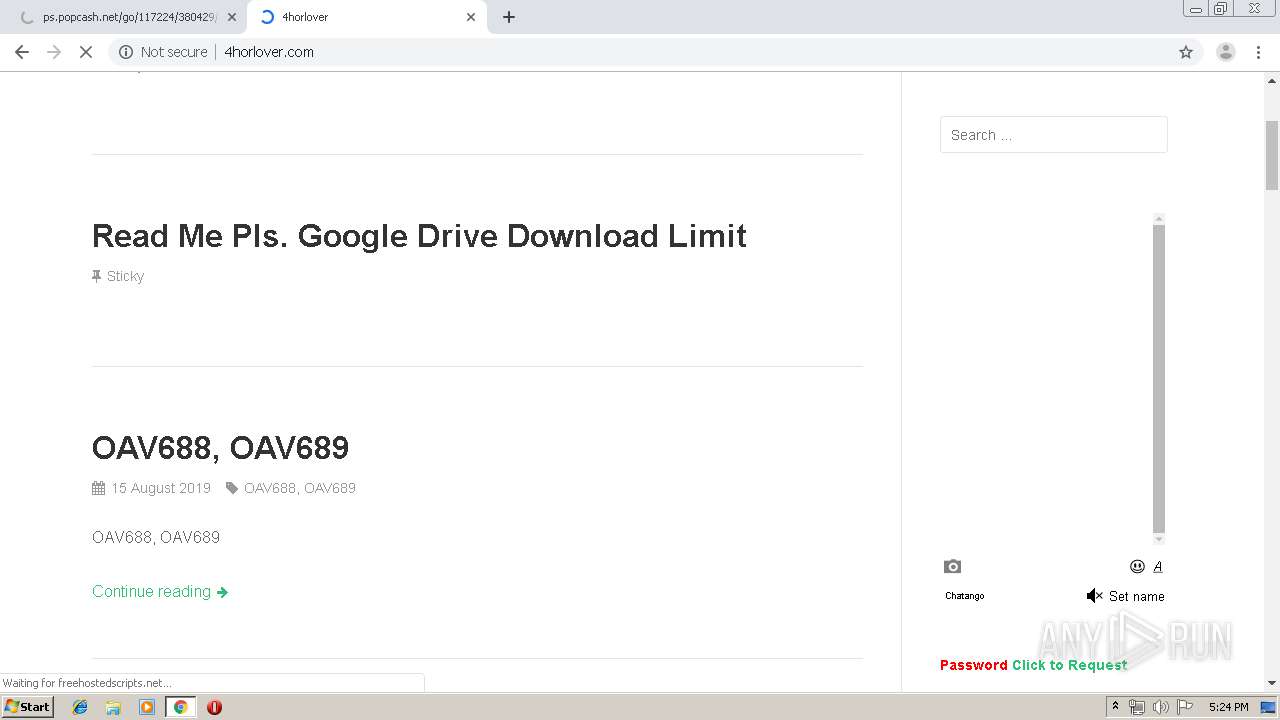Click the OAV689 tag link
Viewport: 1280px width, 720px height.
click(x=330, y=488)
